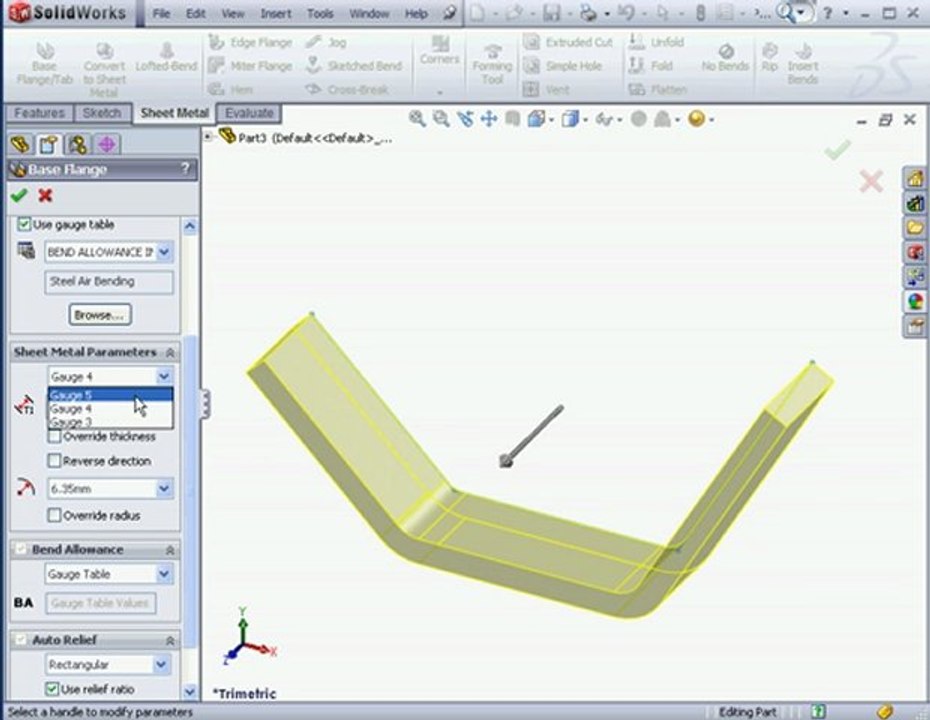Toggle the Use gauge table checkbox
Viewport: 930px width, 720px height.
pos(24,224)
